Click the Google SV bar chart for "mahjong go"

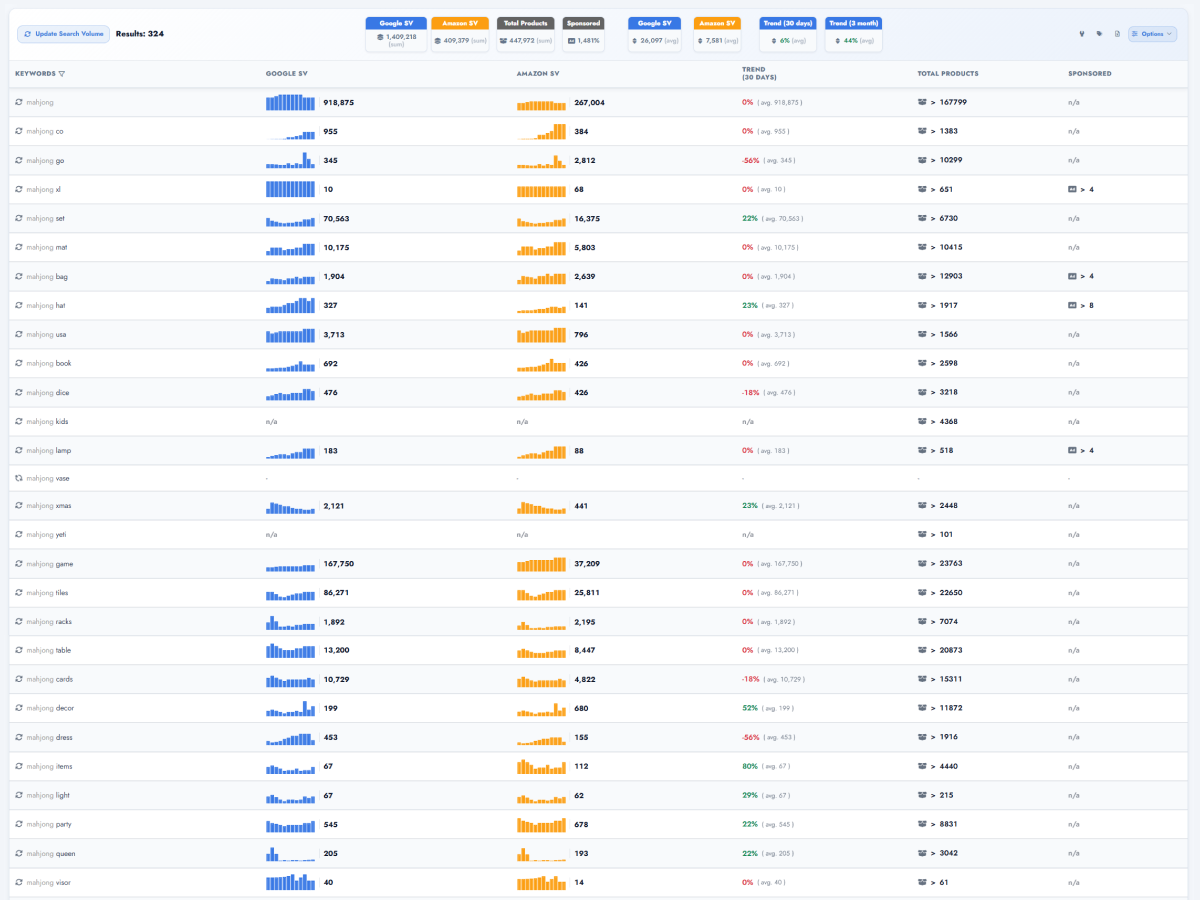pyautogui.click(x=291, y=160)
